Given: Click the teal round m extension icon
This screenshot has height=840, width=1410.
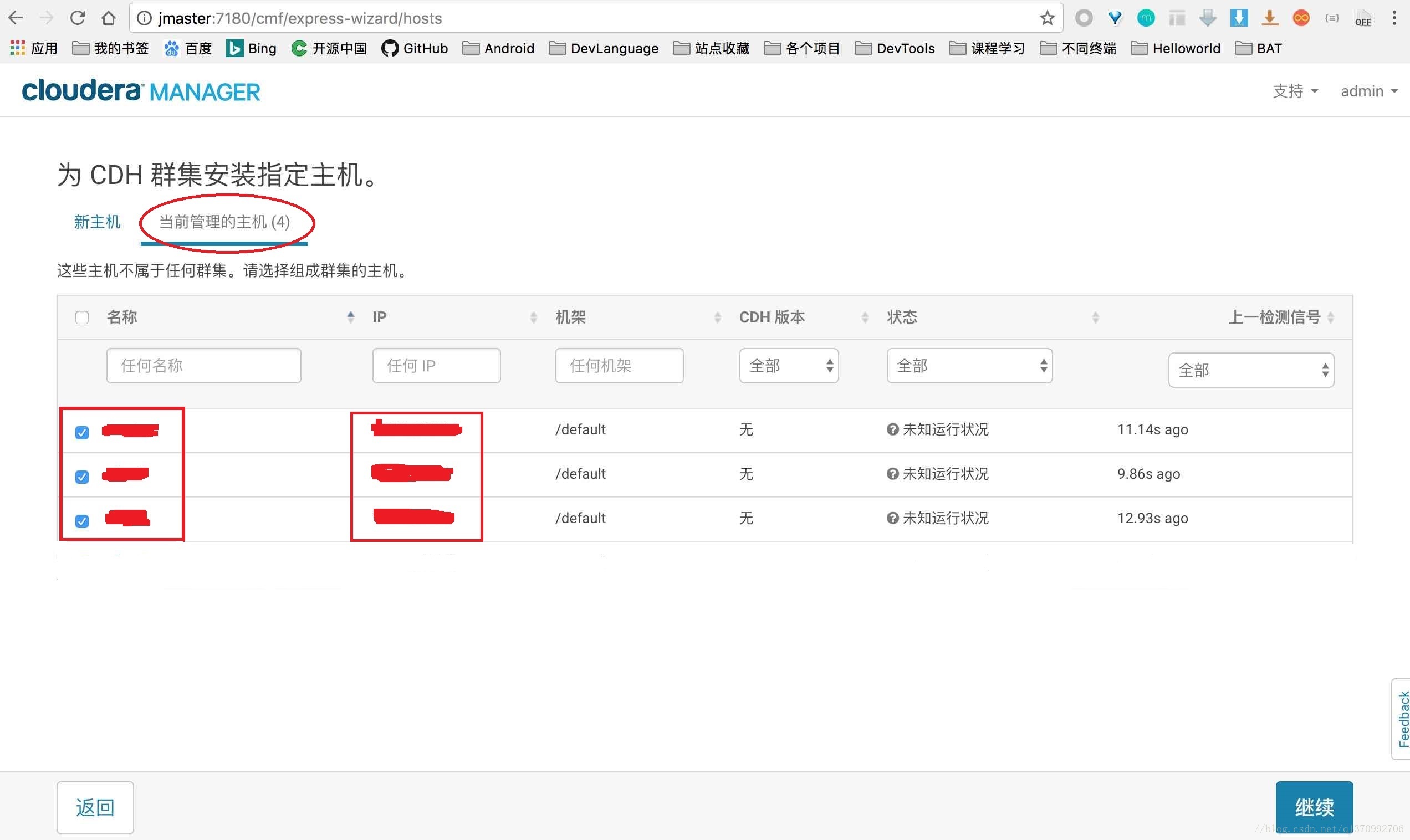Looking at the screenshot, I should 1146,18.
